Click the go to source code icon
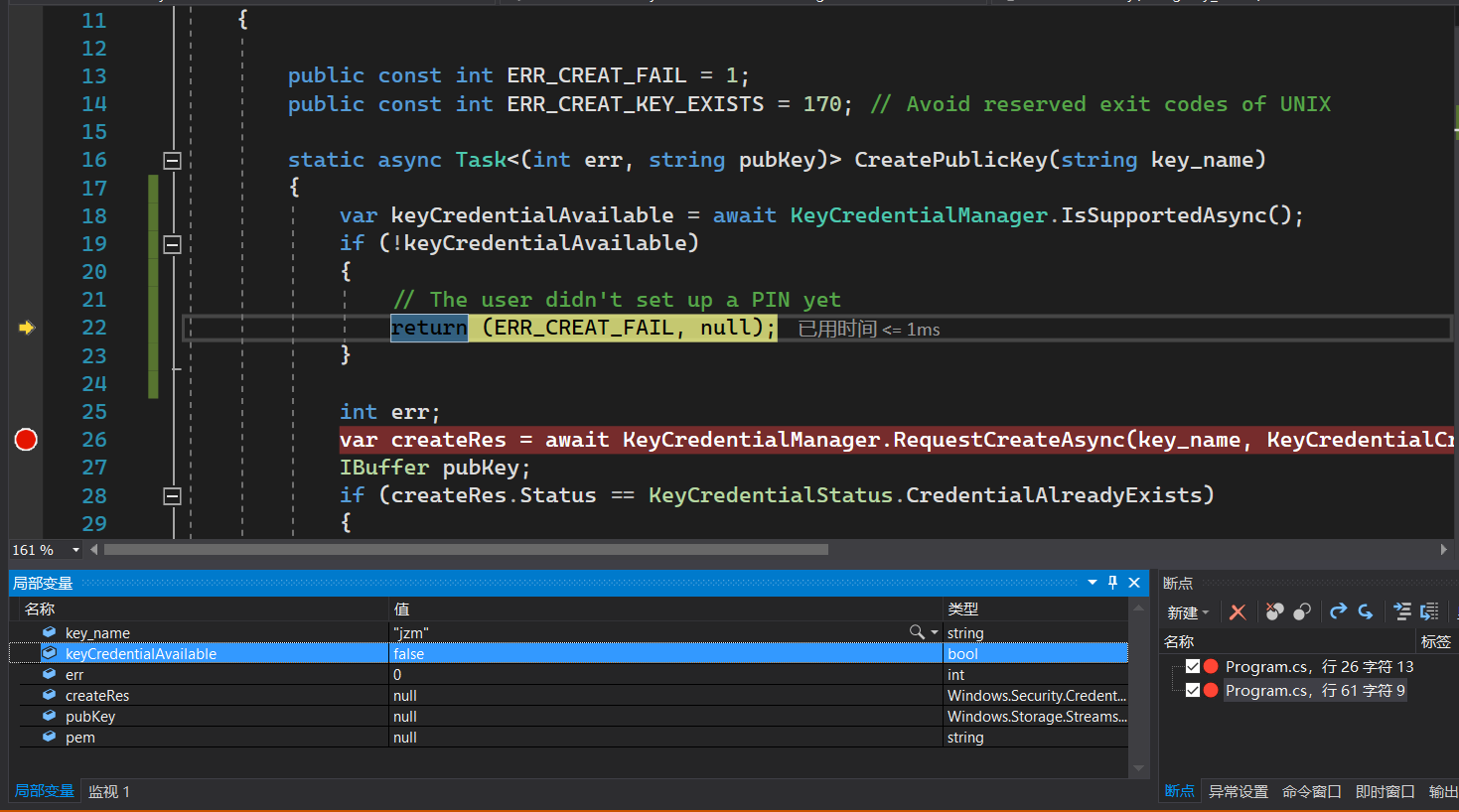 (1402, 611)
